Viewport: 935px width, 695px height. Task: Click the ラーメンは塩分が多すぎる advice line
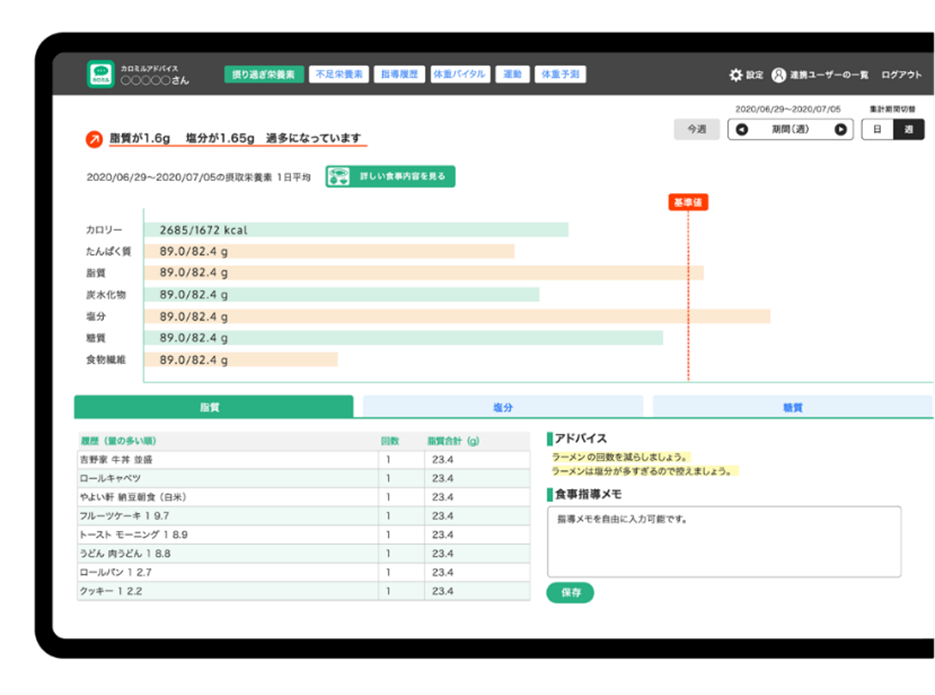[643, 471]
